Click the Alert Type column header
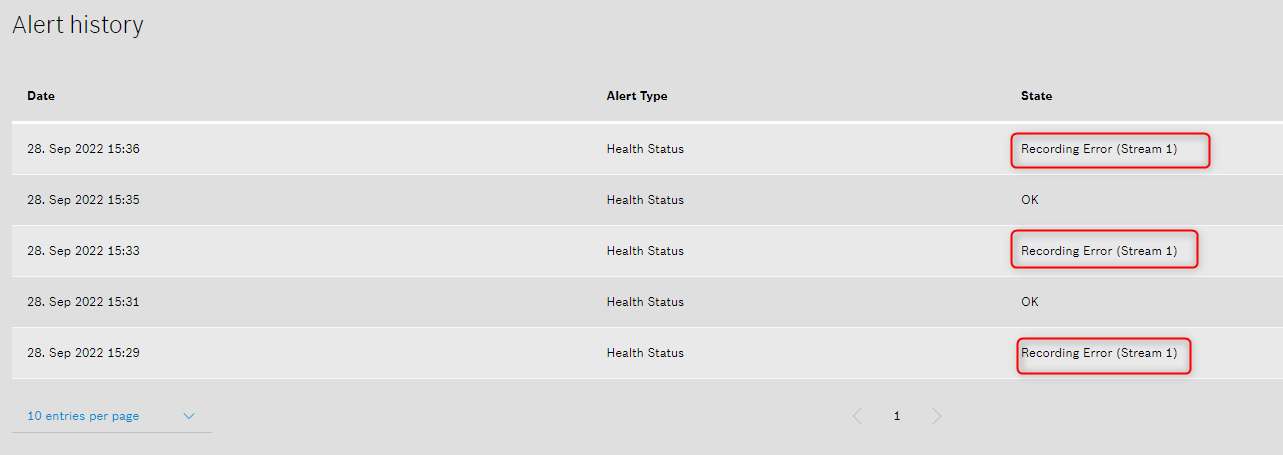Image resolution: width=1283 pixels, height=455 pixels. click(637, 96)
